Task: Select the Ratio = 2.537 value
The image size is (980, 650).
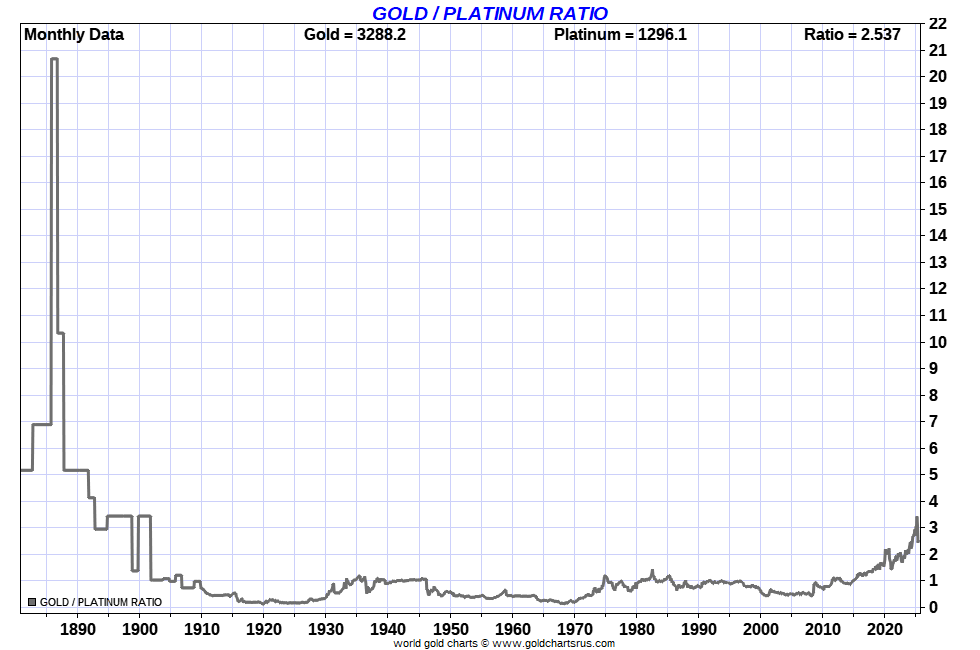Action: point(852,34)
